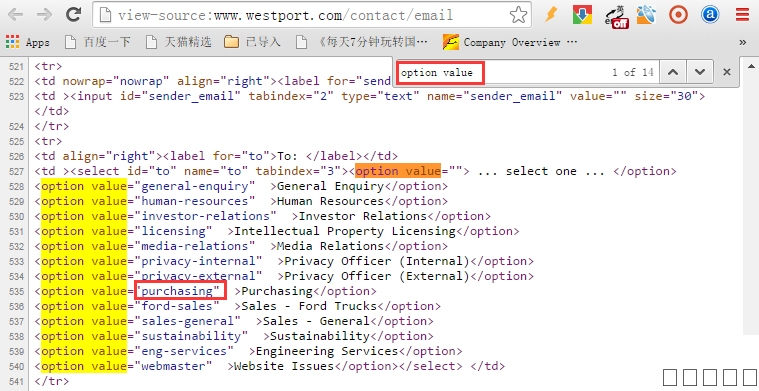Show hidden bookmarks via double chevron
Viewport: 759px width, 391px height.
pyautogui.click(x=743, y=43)
